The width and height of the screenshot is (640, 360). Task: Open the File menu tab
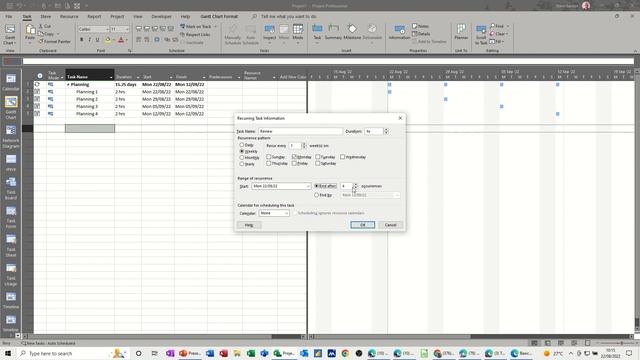point(9,16)
